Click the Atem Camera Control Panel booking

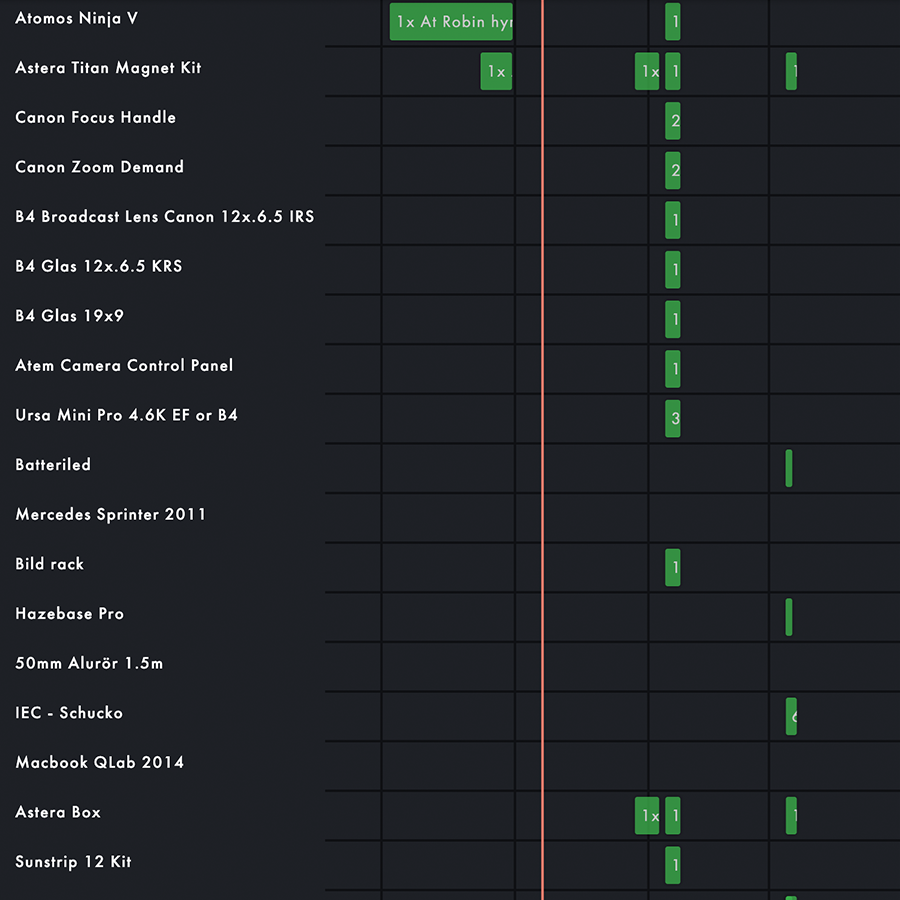(673, 369)
